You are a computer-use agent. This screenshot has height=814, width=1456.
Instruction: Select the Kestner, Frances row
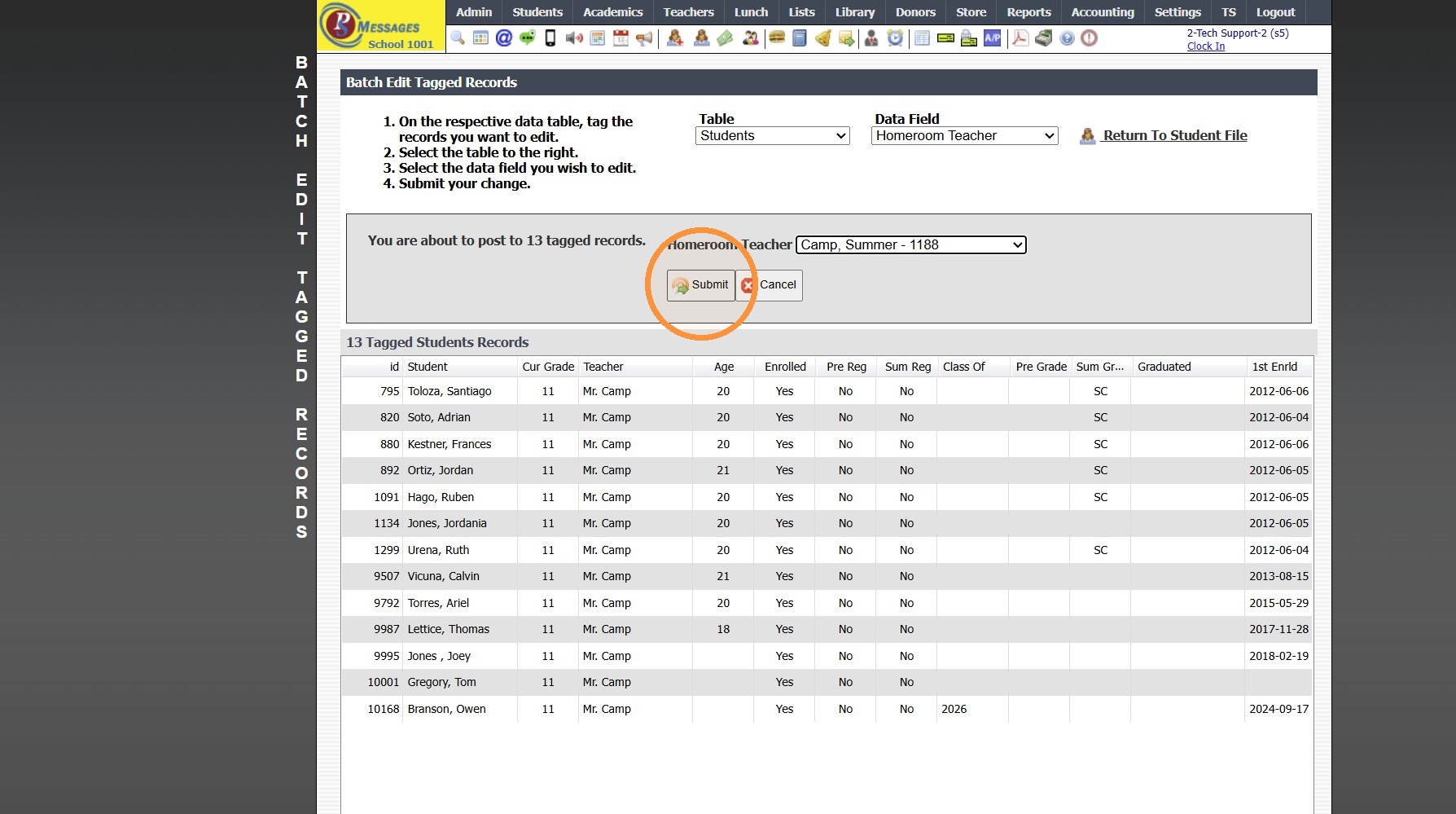(827, 444)
